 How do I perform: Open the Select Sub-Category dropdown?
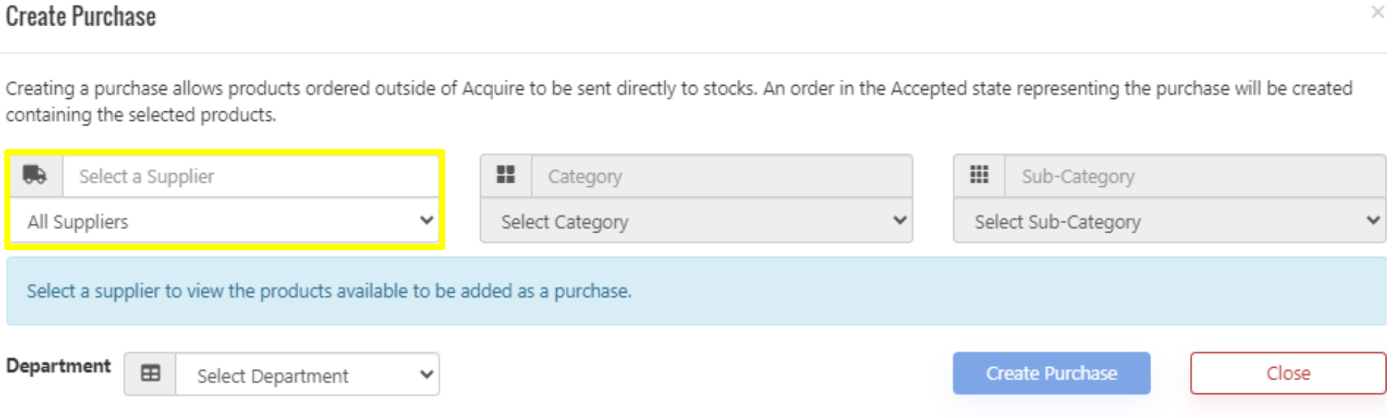(1170, 221)
